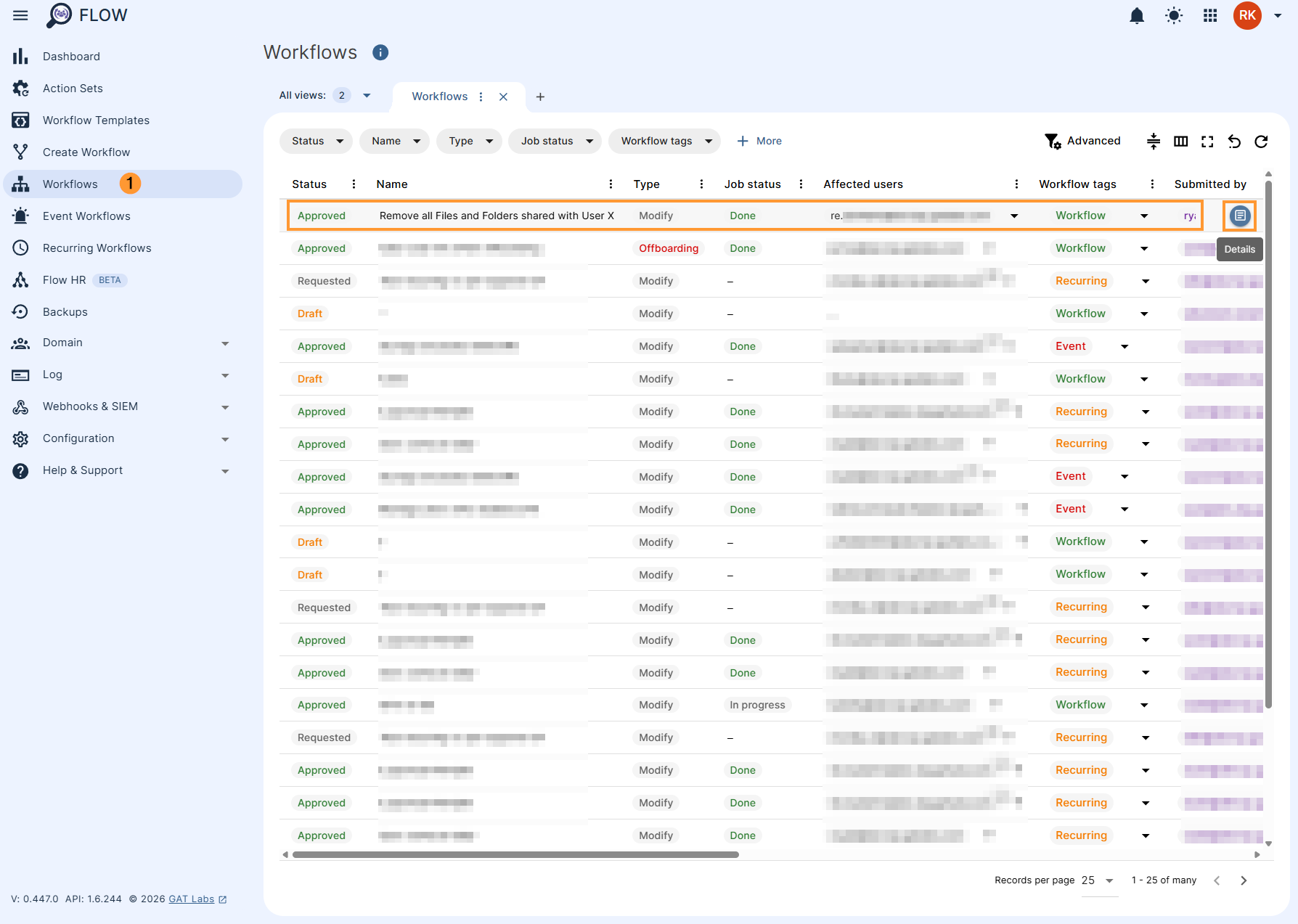Open the notifications bell
Viewport: 1298px width, 924px height.
[x=1137, y=15]
